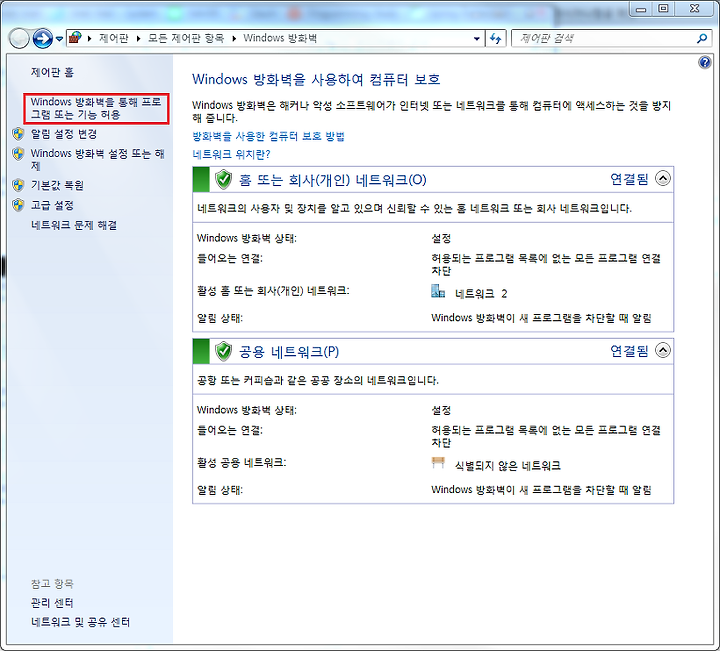720x651 pixels.
Task: Select 제어판 in the breadcrumb path
Action: (x=113, y=38)
